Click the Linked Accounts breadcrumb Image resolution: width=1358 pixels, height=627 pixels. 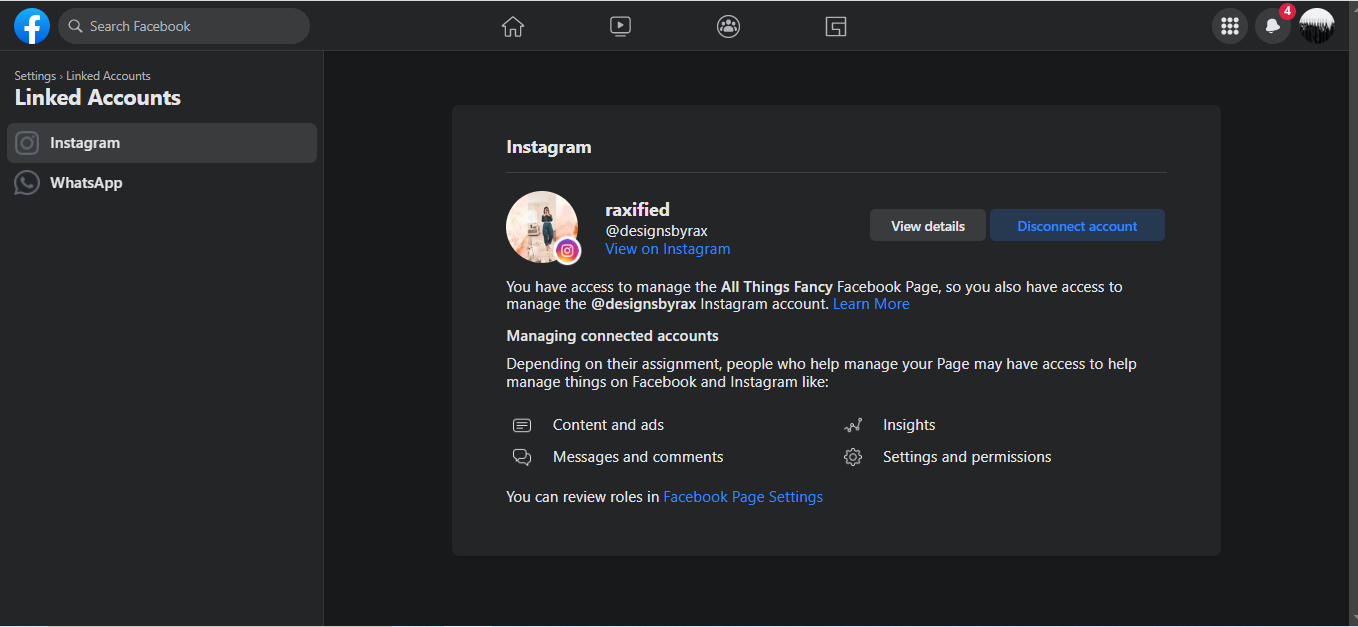(x=108, y=76)
